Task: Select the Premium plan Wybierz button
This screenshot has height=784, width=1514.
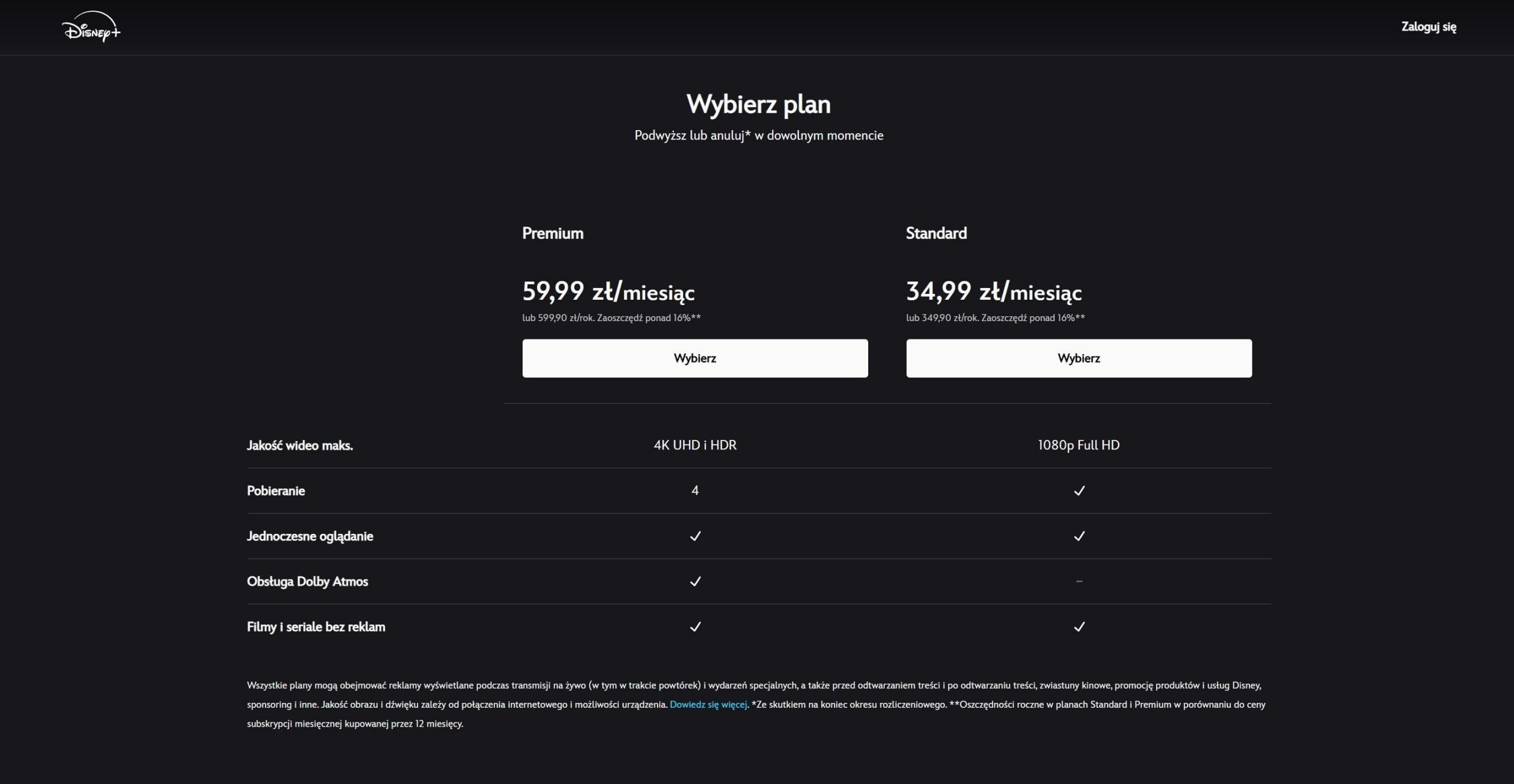Action: point(695,358)
